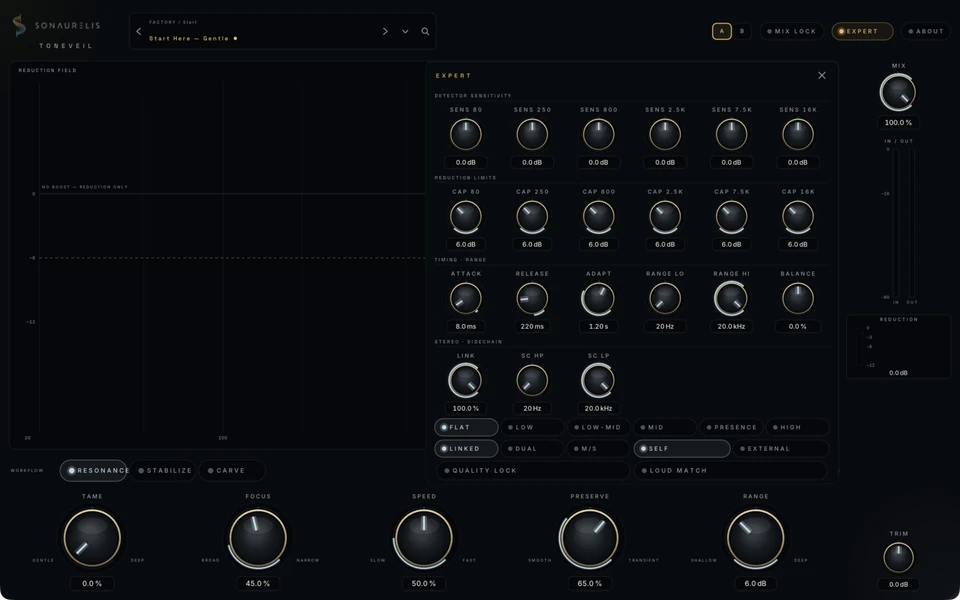This screenshot has width=960, height=600.
Task: Select Dual stereo mode
Action: [533, 449]
